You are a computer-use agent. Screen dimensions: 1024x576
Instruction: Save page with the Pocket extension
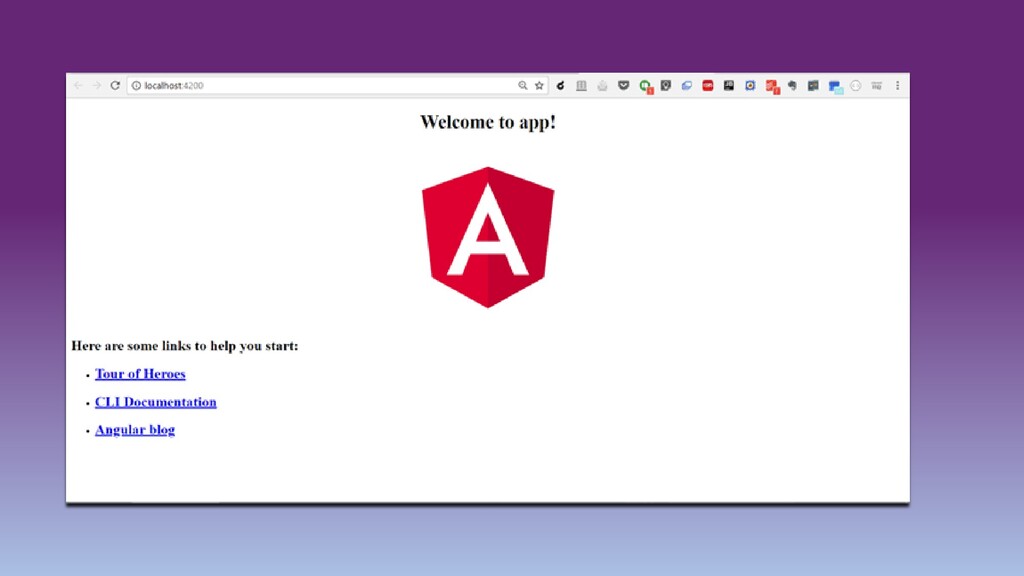[x=624, y=86]
